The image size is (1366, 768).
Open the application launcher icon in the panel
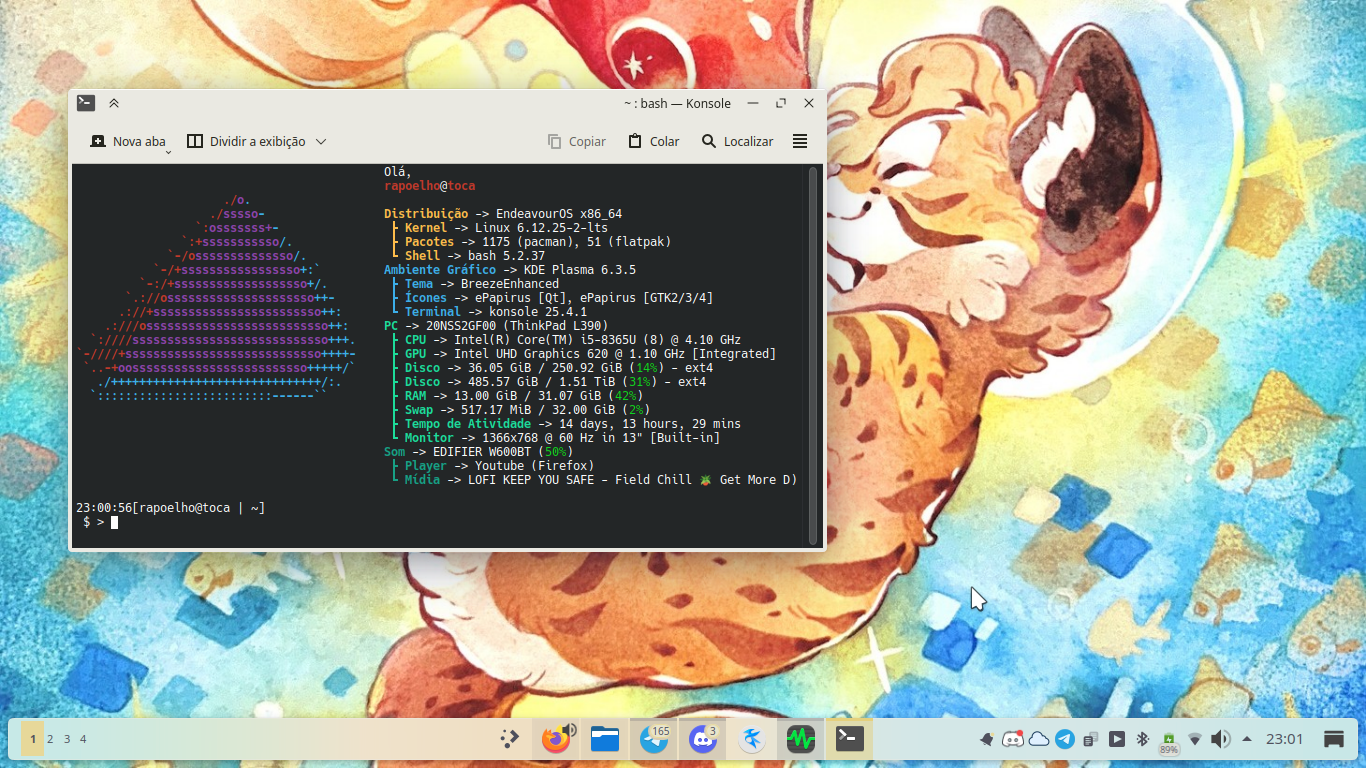tap(510, 739)
